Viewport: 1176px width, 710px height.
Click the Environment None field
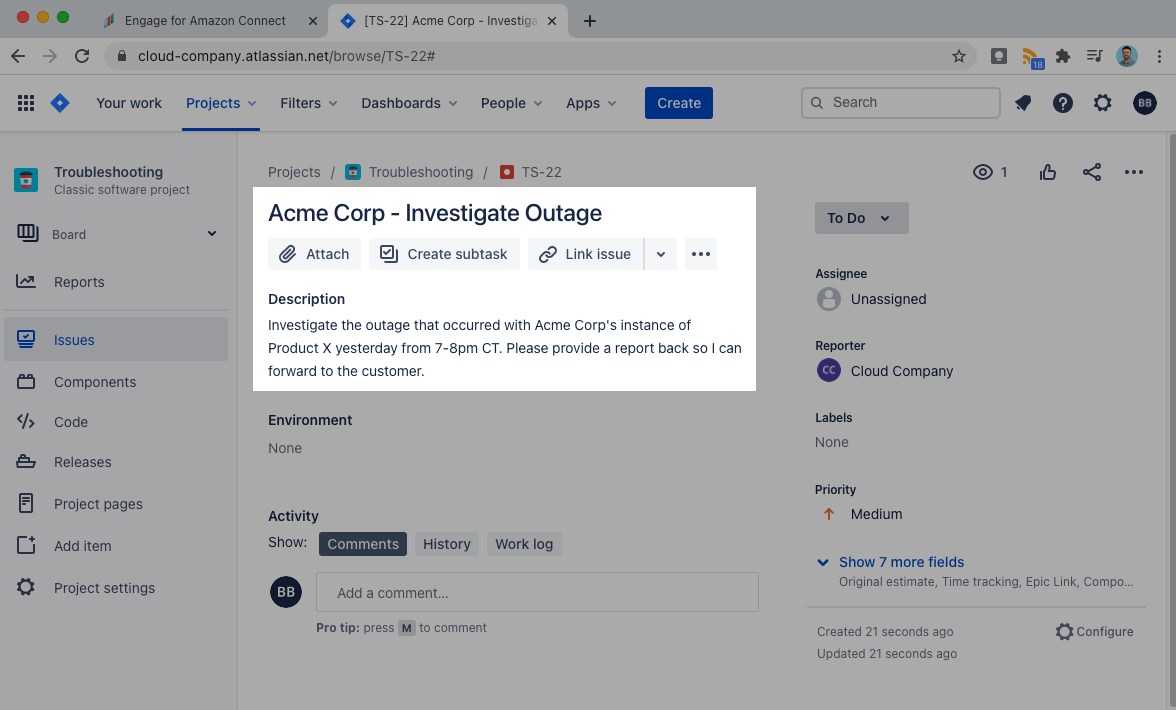coord(285,448)
